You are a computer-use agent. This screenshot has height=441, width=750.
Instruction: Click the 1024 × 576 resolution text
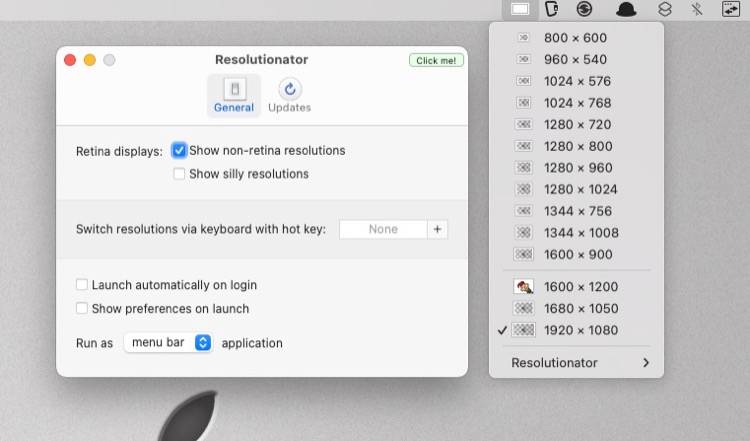577,81
